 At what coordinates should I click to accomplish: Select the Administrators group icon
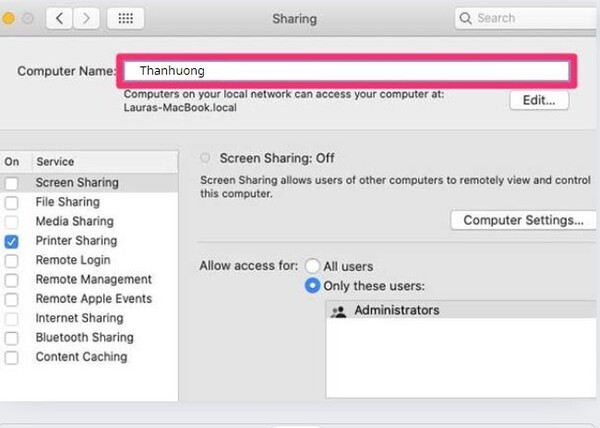point(338,311)
